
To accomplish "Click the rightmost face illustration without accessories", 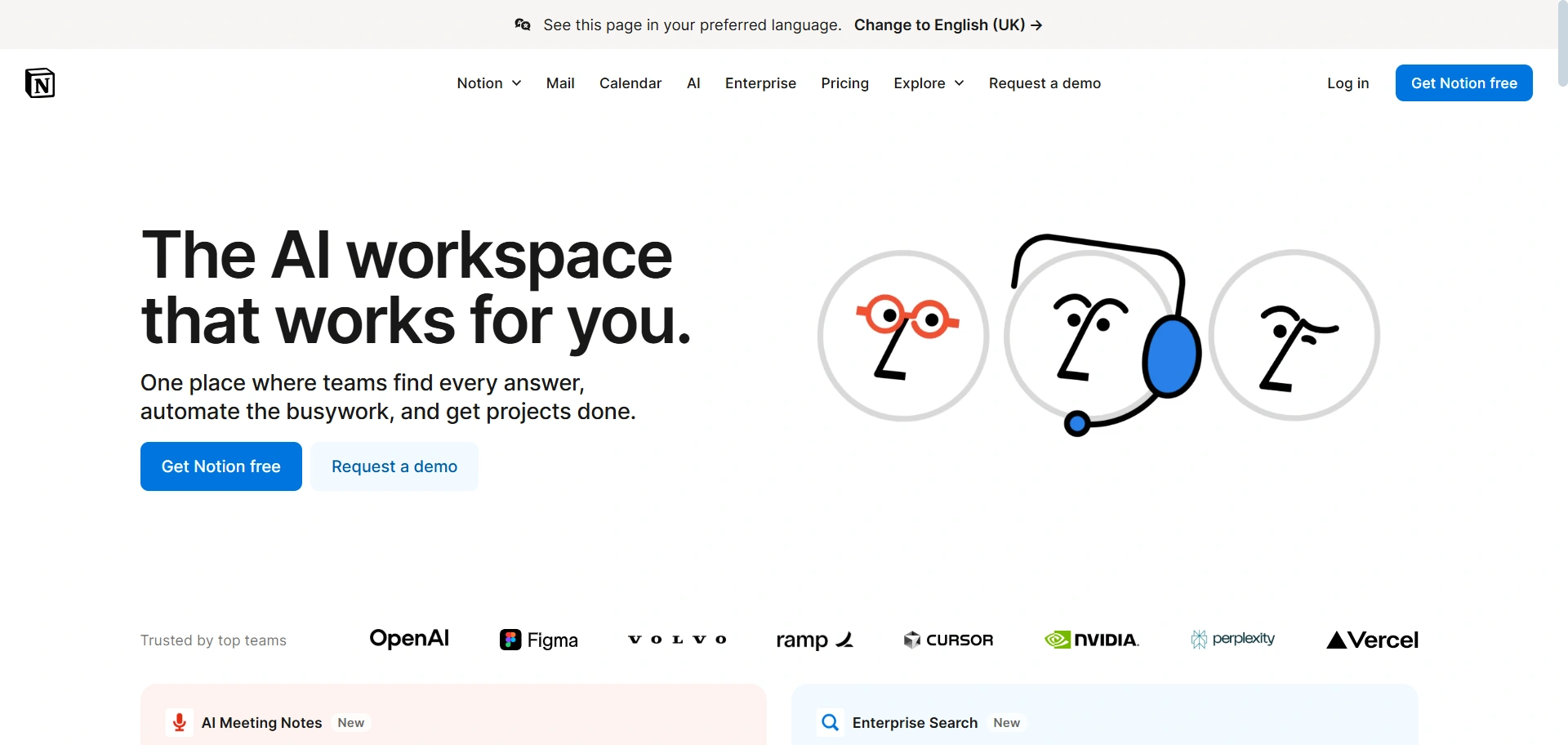I will coord(1294,336).
